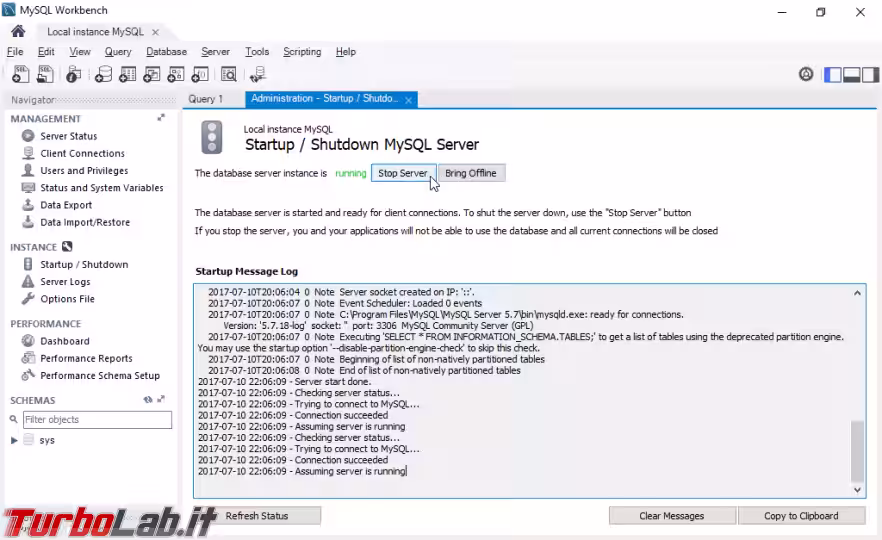Image resolution: width=882 pixels, height=540 pixels.
Task: Open Users and Privileges
Action: pos(84,170)
